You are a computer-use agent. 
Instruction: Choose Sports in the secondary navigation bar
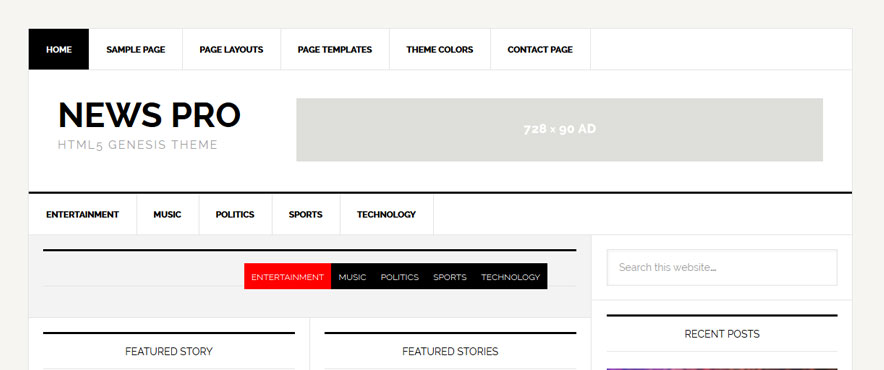(306, 214)
